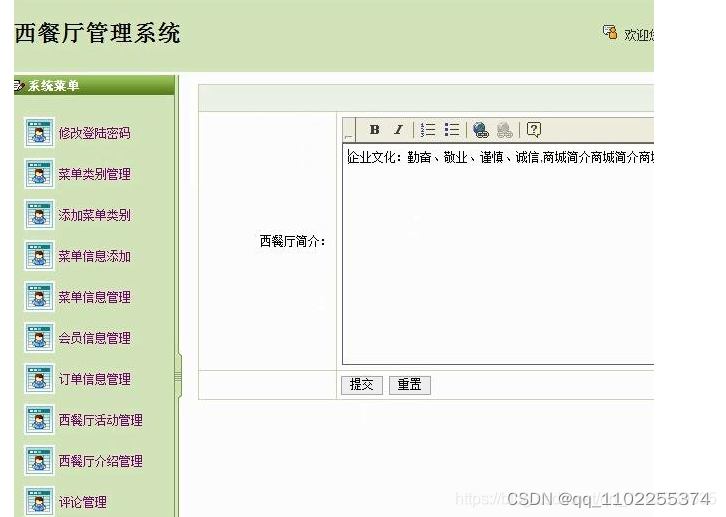This screenshot has height=517, width=726.
Task: Open 会员信息管理 menu link
Action: click(94, 338)
